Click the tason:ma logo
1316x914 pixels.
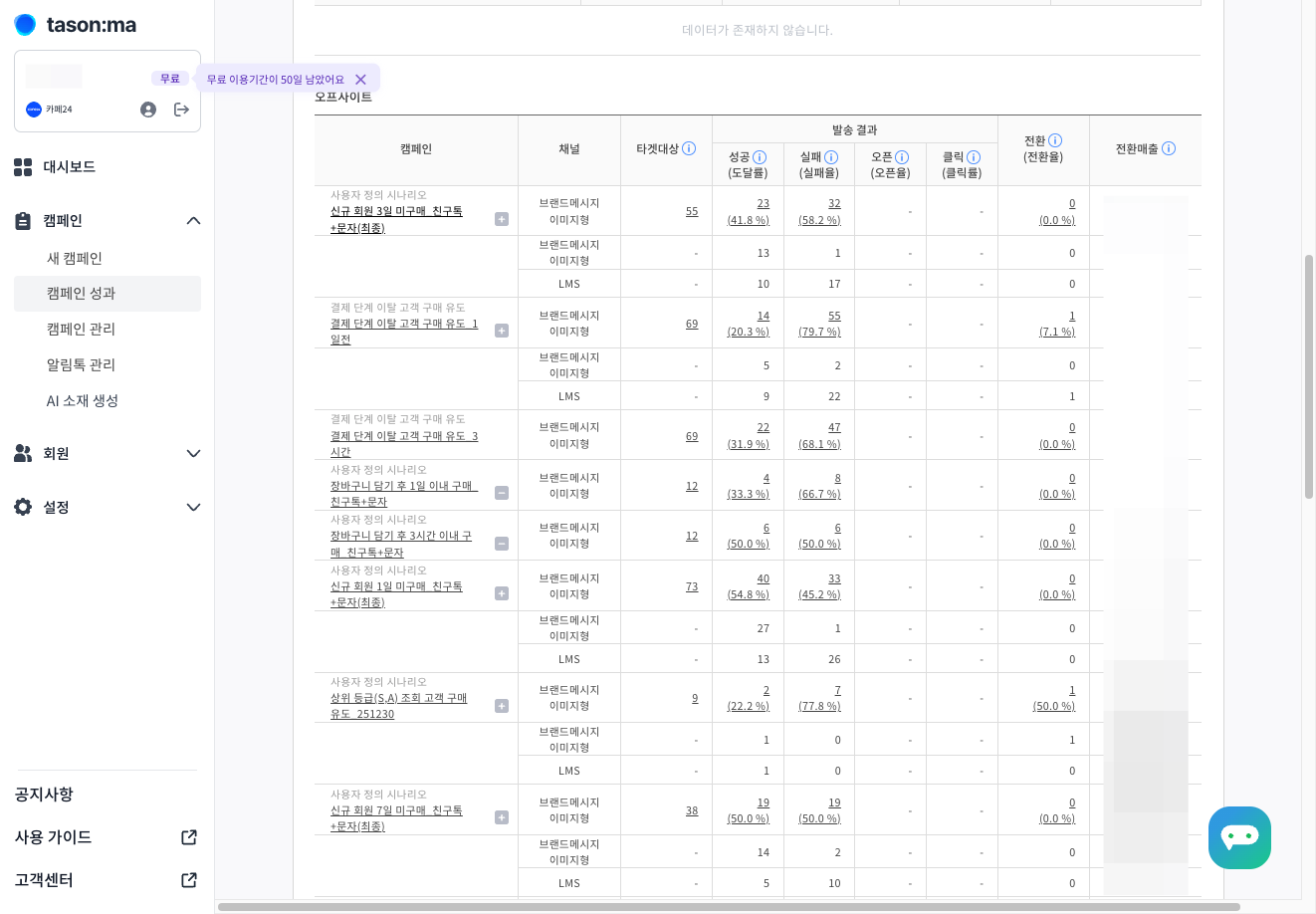76,25
